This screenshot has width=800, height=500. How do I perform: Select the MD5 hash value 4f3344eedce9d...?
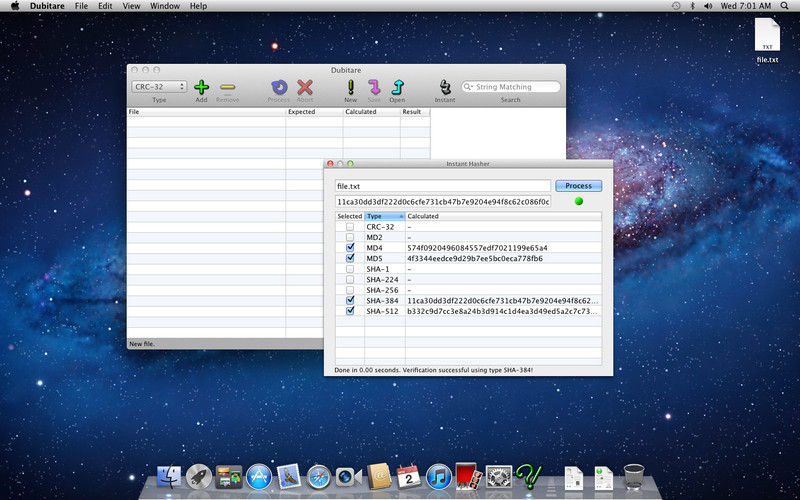(x=475, y=259)
